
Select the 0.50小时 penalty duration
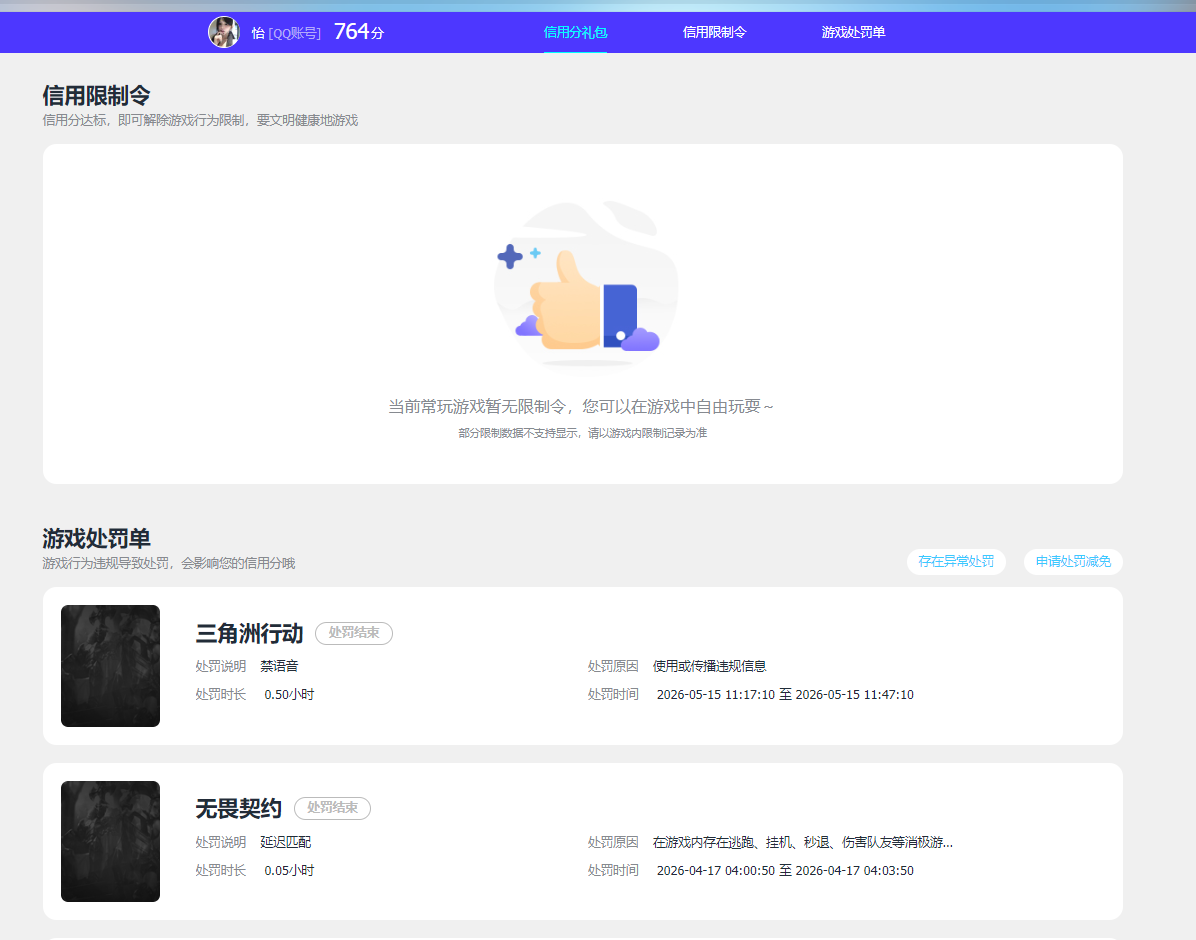coord(289,694)
